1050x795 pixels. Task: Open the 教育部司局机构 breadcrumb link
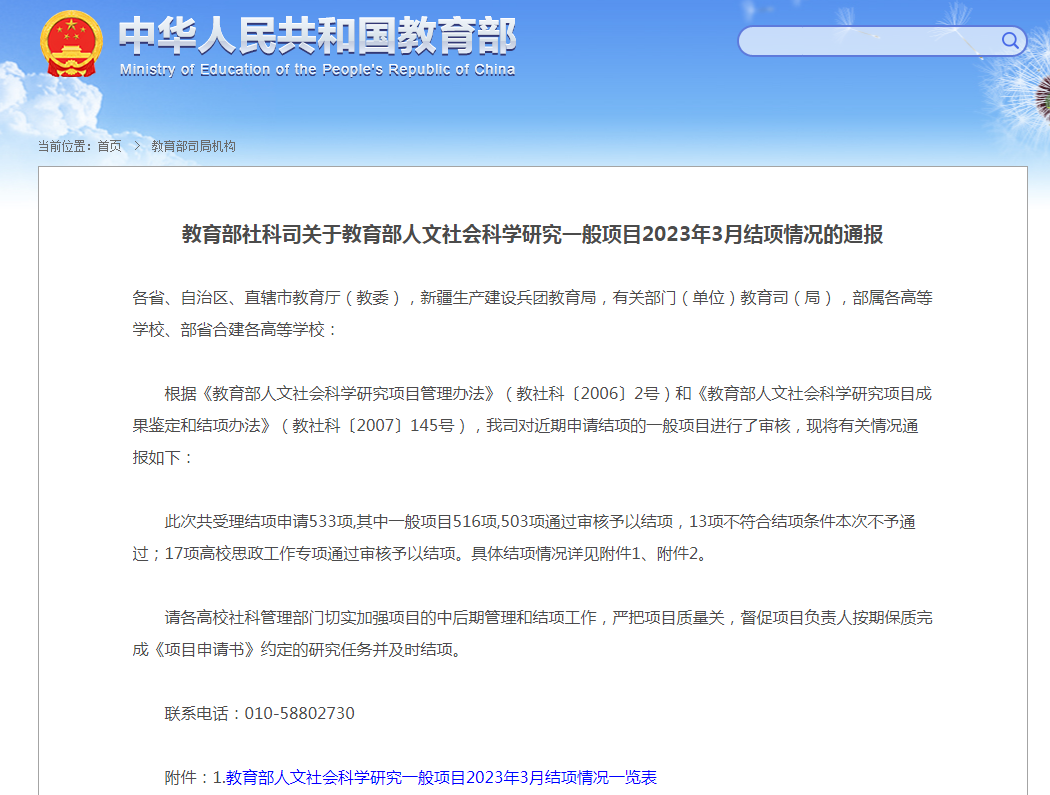[193, 146]
